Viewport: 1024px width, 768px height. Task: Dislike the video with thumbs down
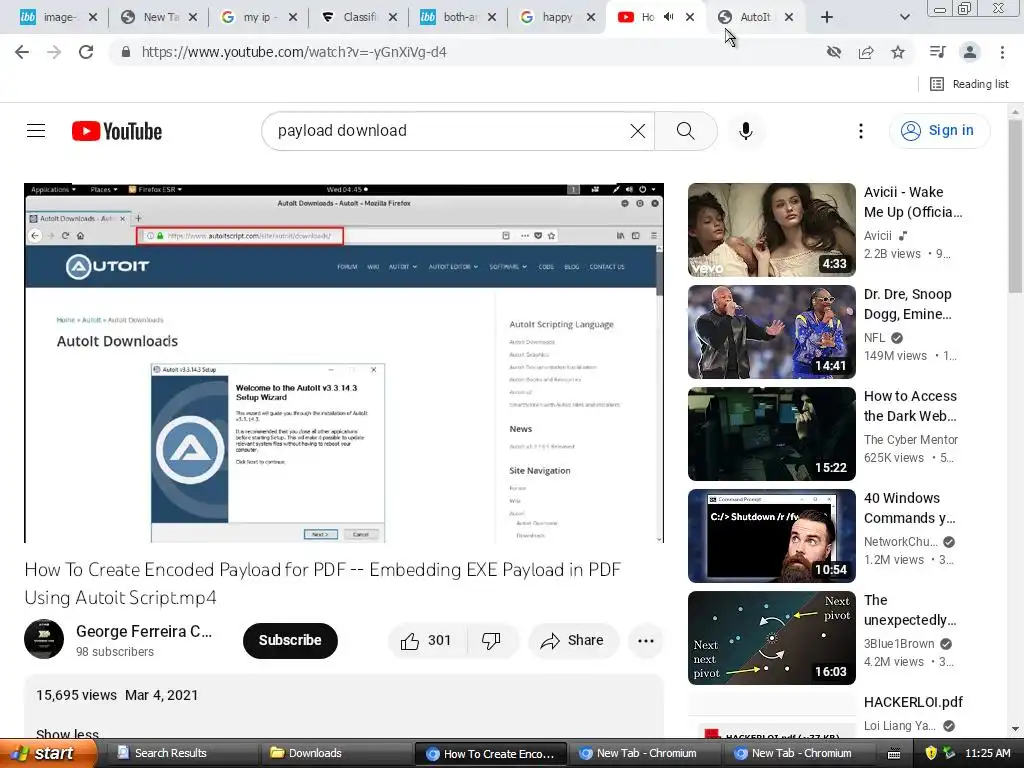point(491,641)
